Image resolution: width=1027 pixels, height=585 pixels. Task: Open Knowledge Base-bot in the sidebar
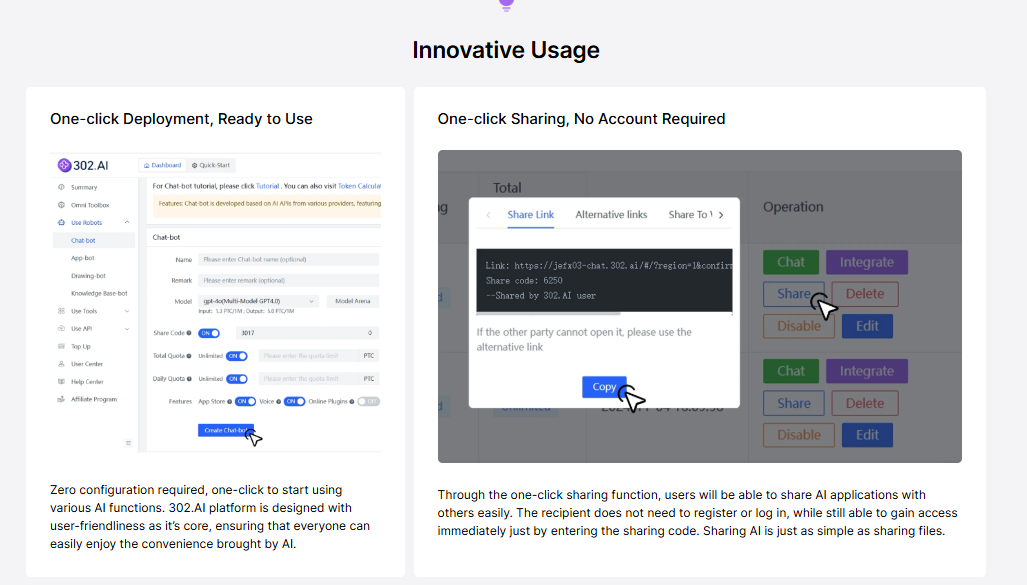click(99, 293)
